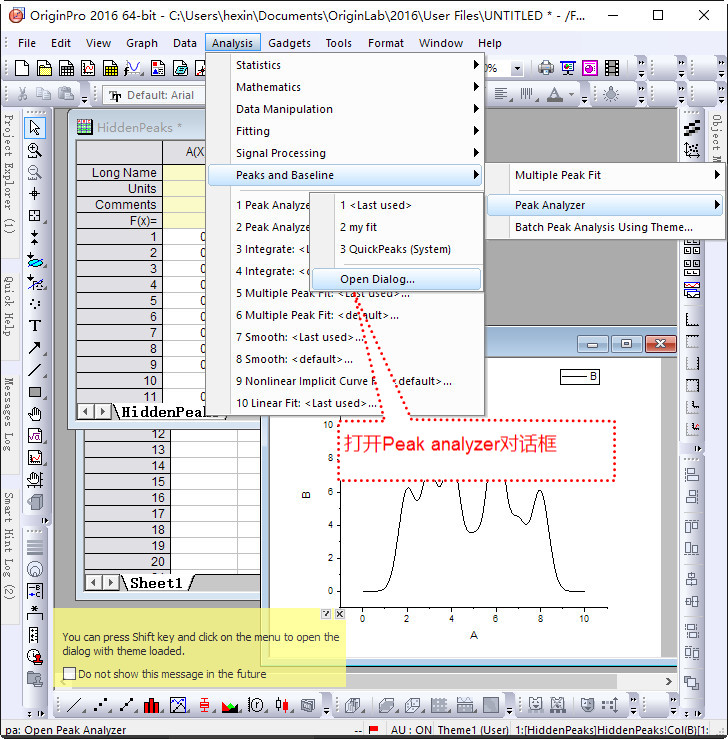Choose Batch Peak Analysis Using Theme

(x=603, y=227)
